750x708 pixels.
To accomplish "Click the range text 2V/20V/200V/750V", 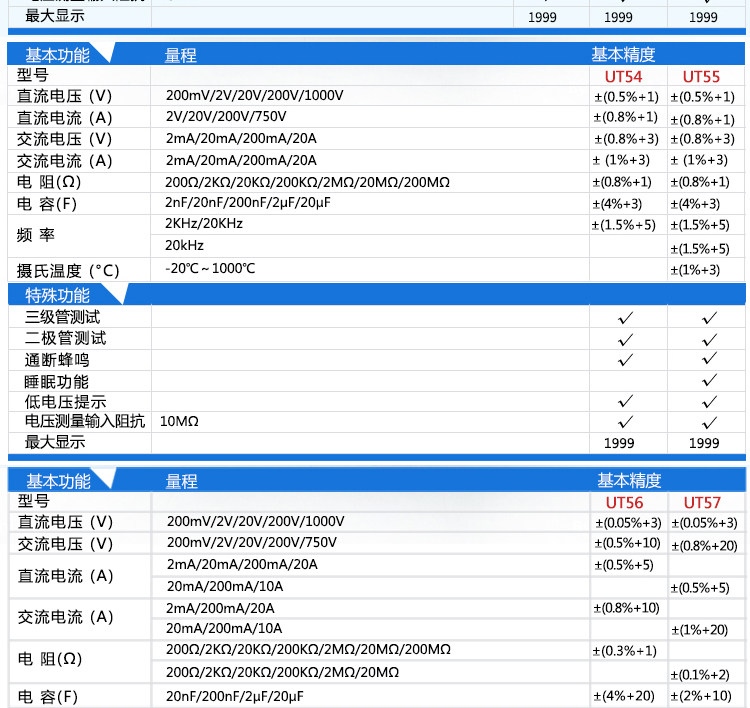I will (x=226, y=116).
